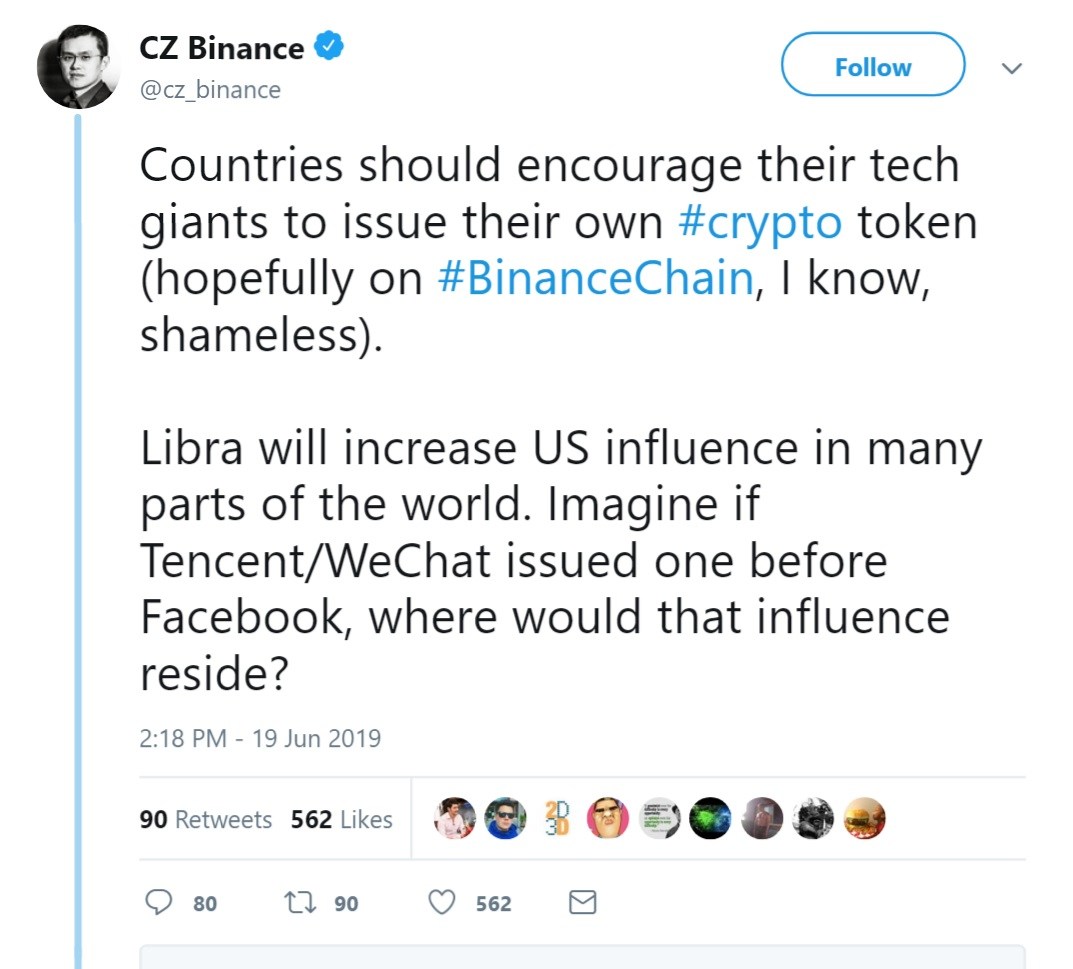Retweet using the retweet arrows icon
This screenshot has width=1073, height=969.
click(297, 903)
